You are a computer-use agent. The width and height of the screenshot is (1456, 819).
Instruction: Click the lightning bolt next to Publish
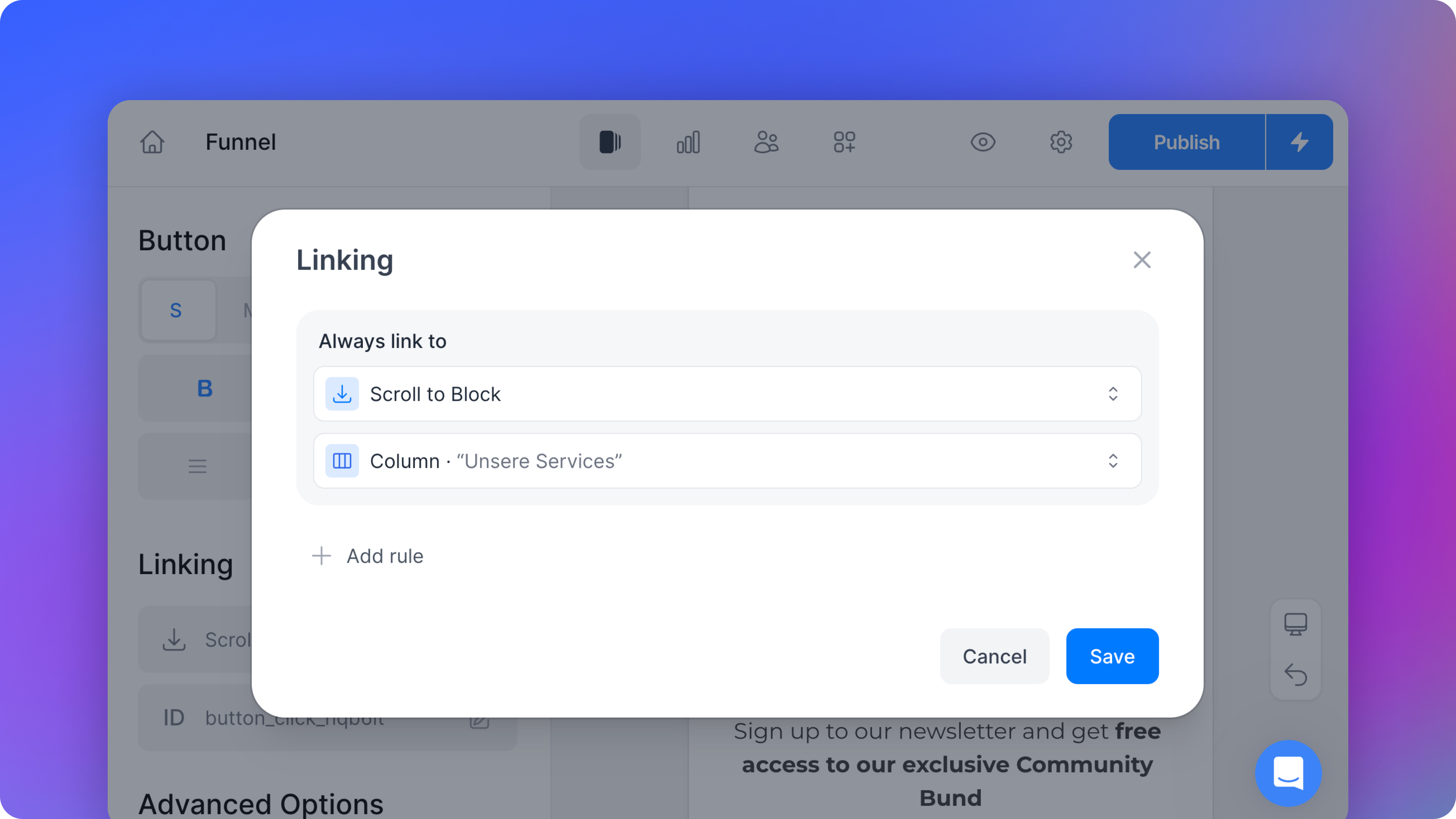pos(1299,142)
